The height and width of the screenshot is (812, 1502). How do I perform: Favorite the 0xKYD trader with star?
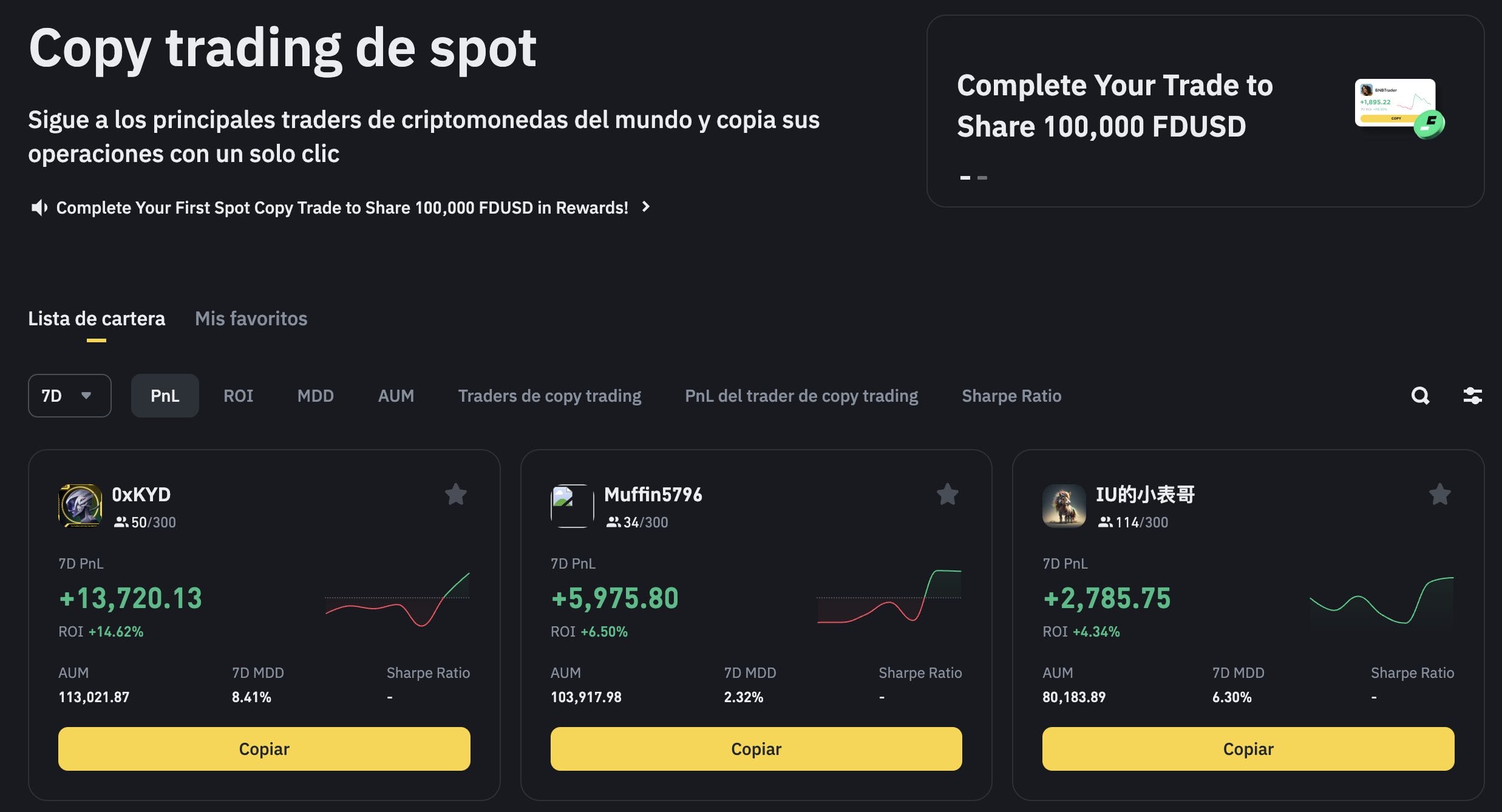click(456, 495)
